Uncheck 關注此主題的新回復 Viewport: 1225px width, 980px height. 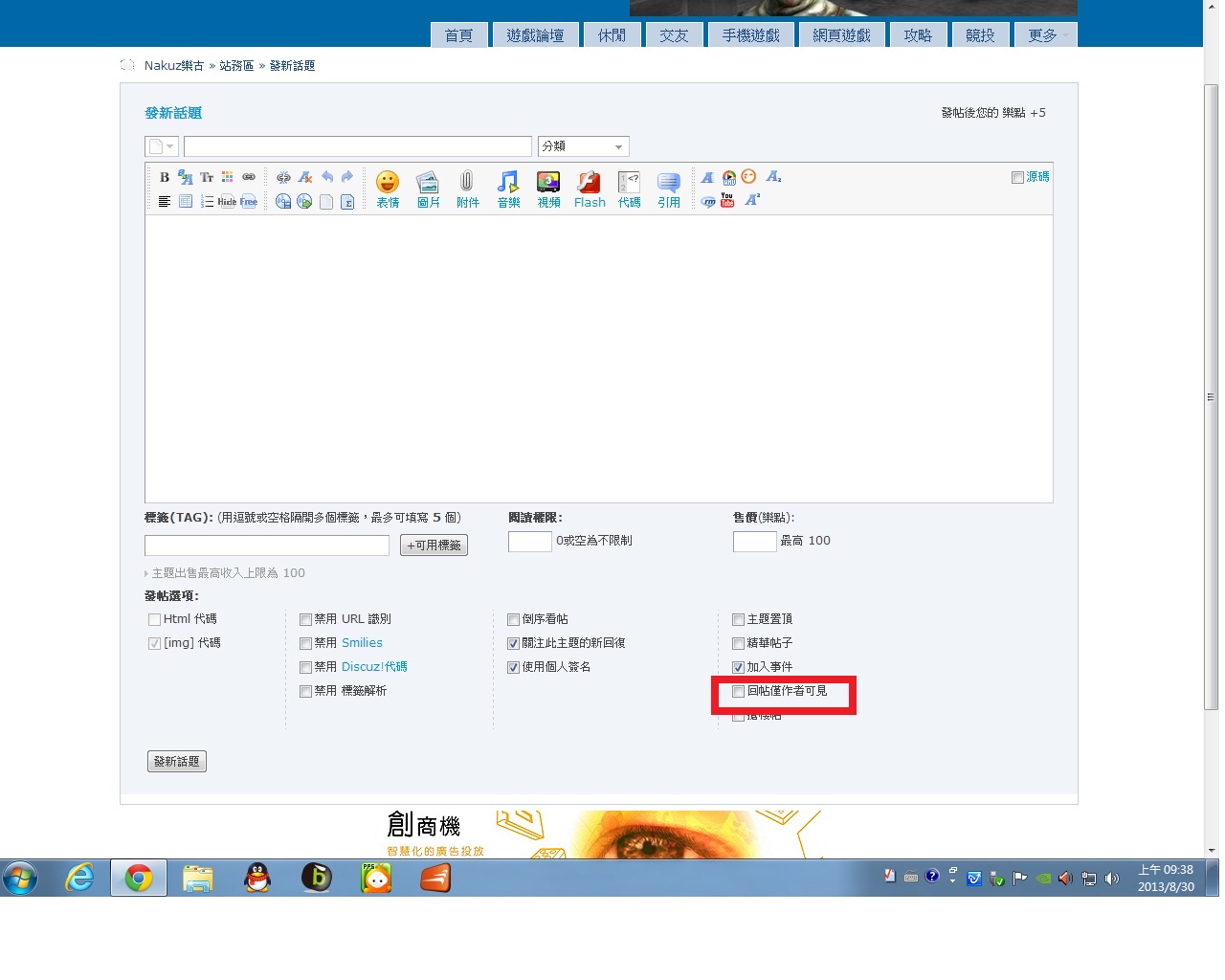point(513,643)
